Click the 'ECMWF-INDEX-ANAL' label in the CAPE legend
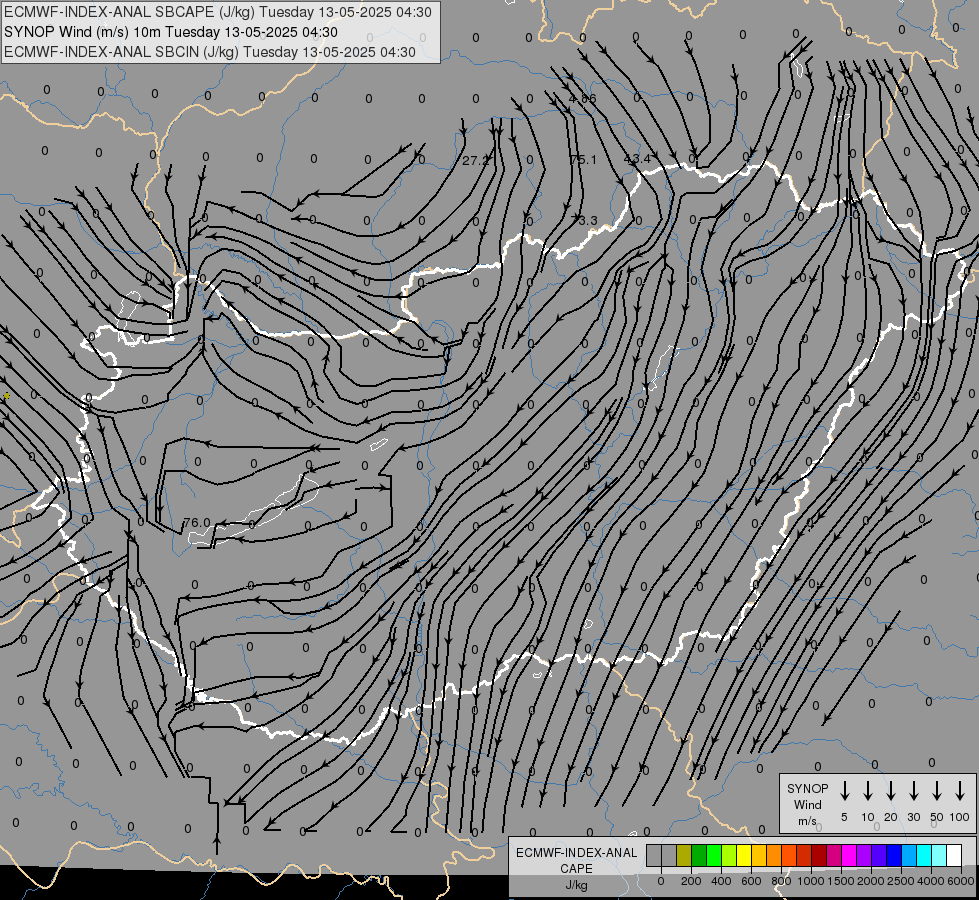Screen dimensions: 979x900 pyautogui.click(x=576, y=853)
